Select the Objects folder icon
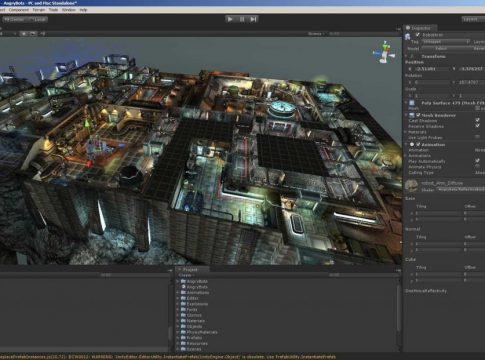Image resolution: width=485 pixels, height=360 pixels. [183, 326]
